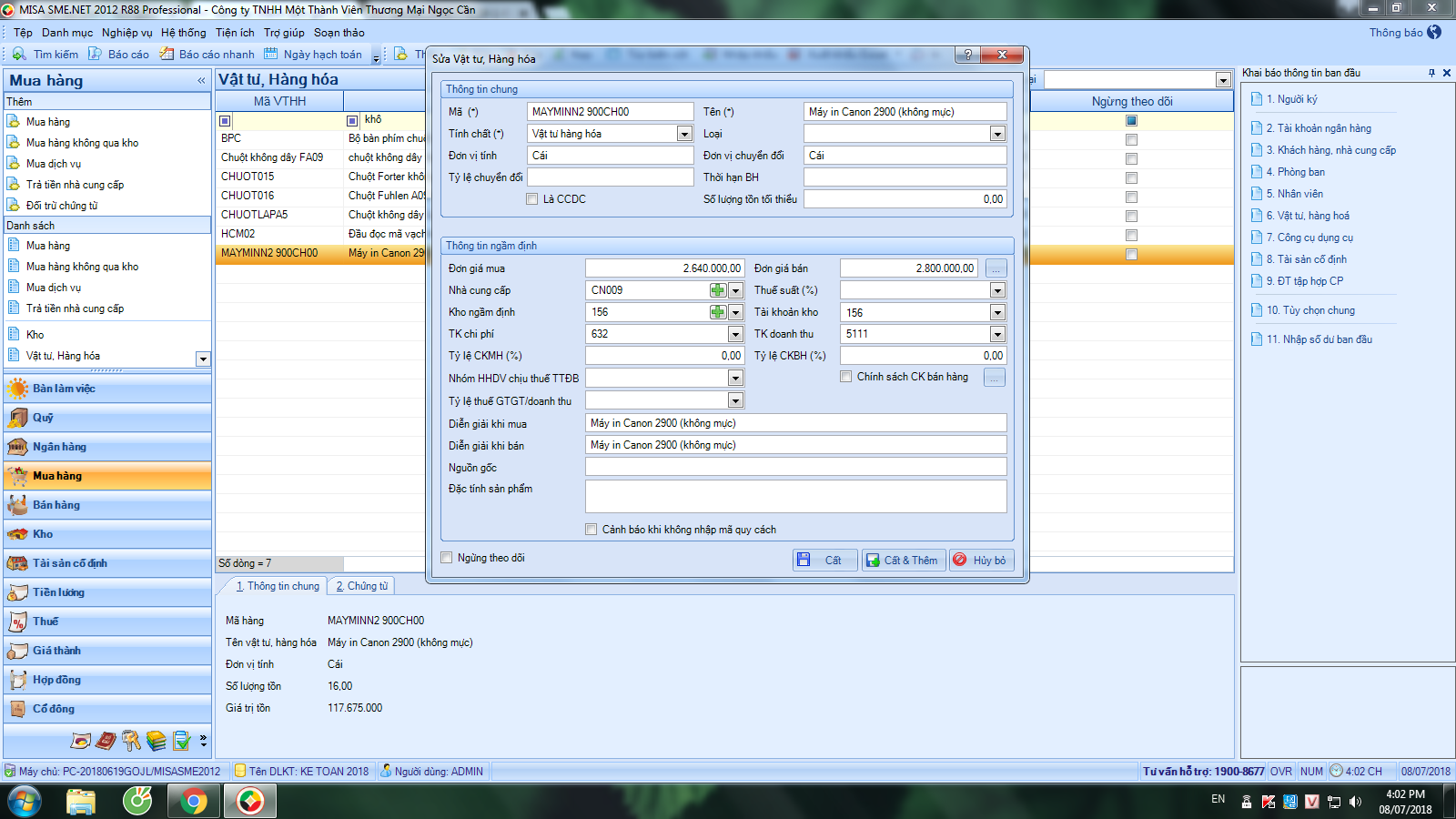Open the Ngân hàng module
1456x819 pixels.
[107, 447]
